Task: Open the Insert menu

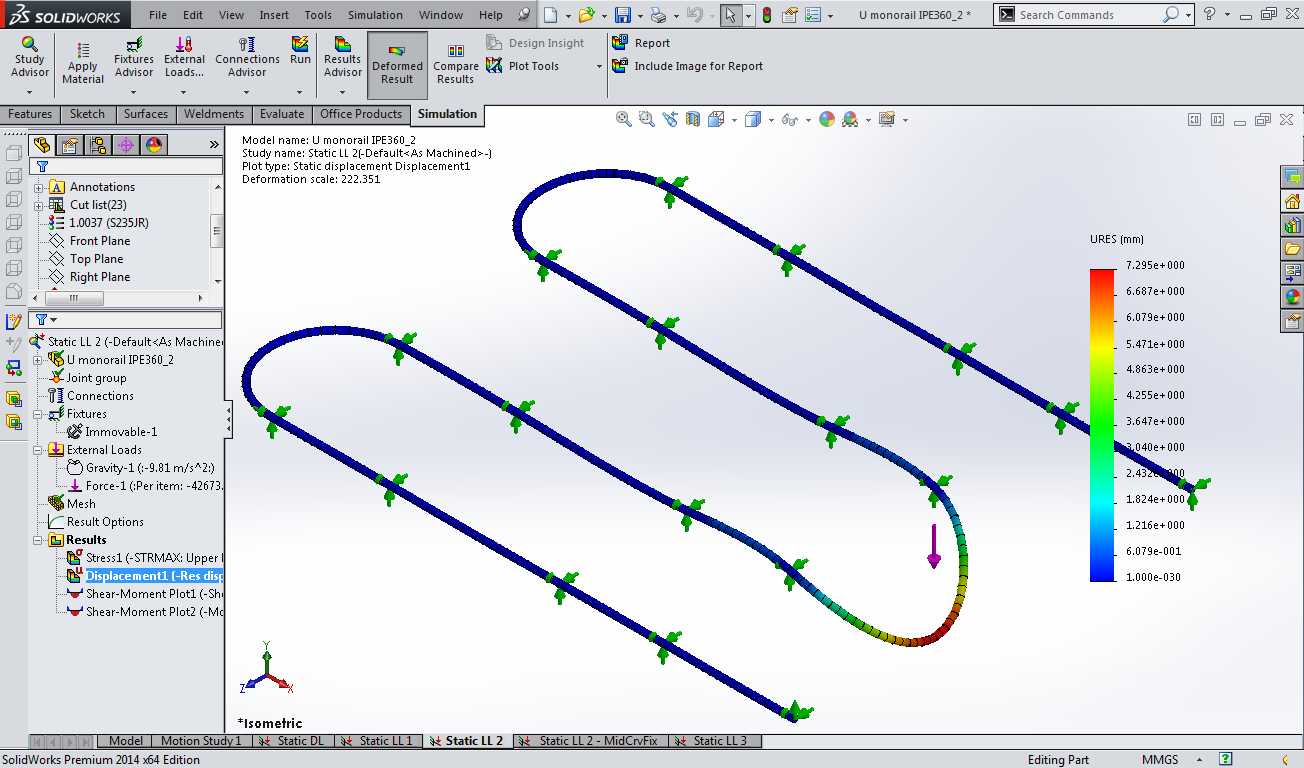Action: pos(274,15)
